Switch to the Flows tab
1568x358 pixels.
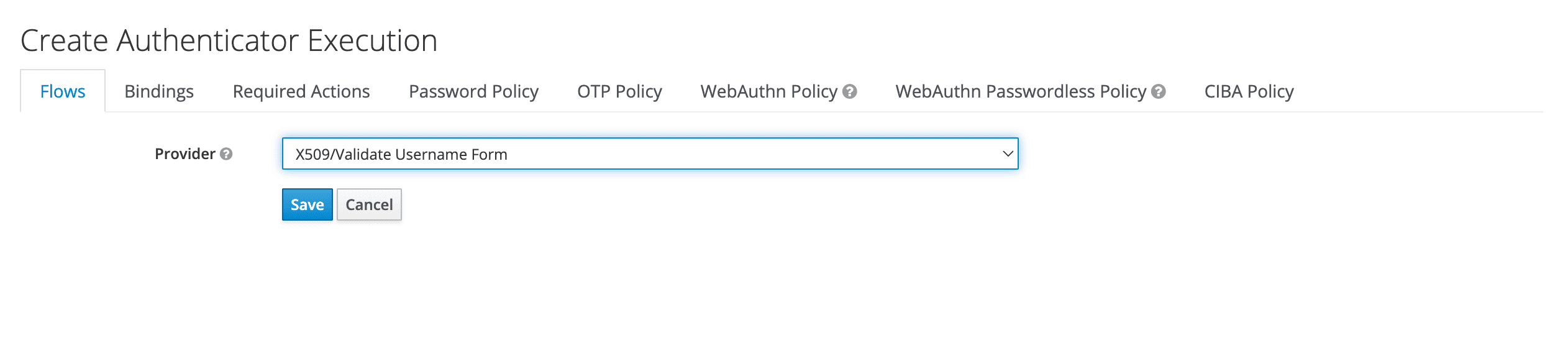pyautogui.click(x=63, y=91)
